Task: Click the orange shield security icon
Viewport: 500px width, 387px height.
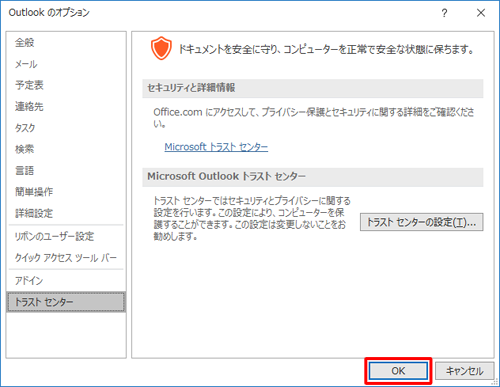Action: (x=161, y=48)
